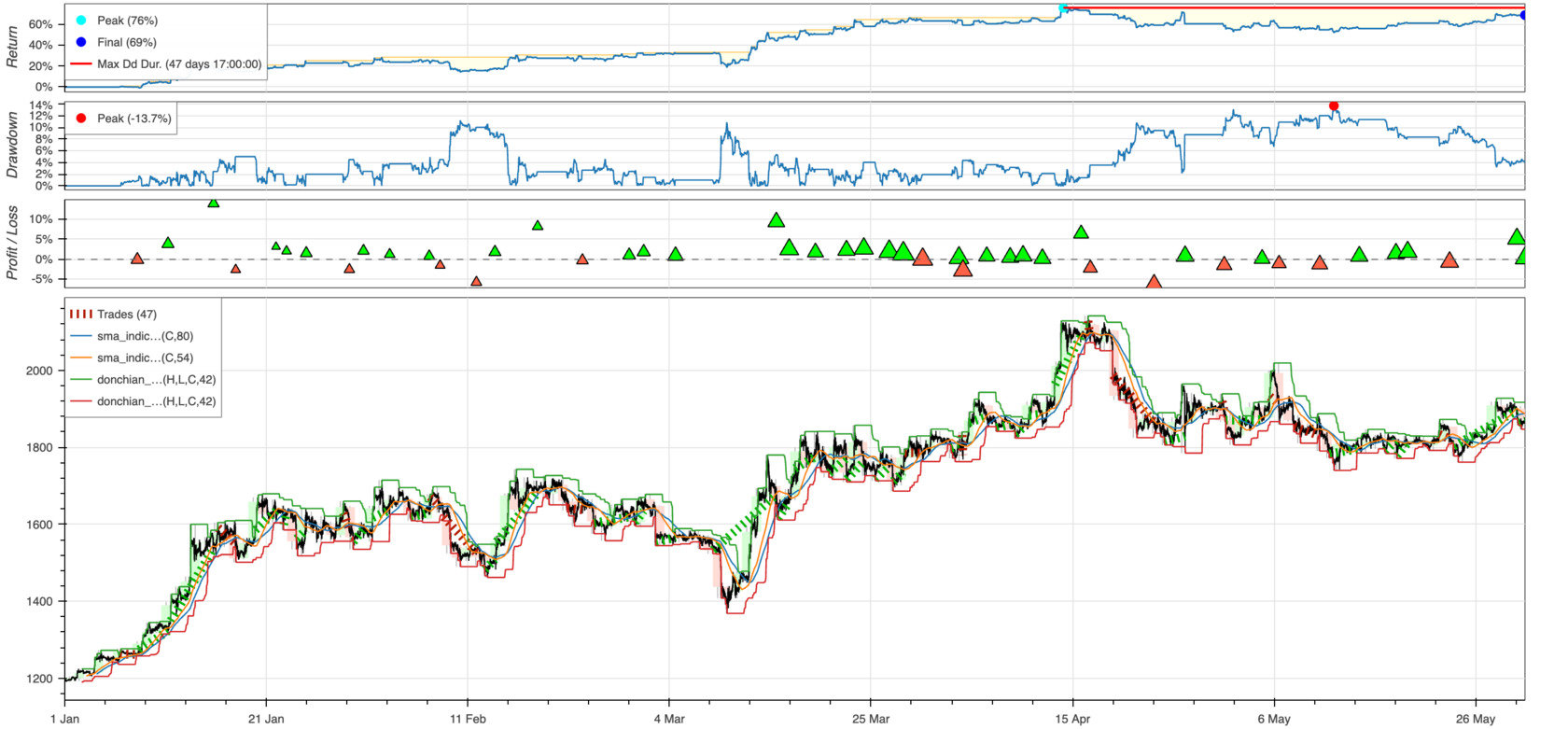Screen dimensions: 1568x729
Task: Click the Profit / Loss axis title
Action: click(13, 245)
